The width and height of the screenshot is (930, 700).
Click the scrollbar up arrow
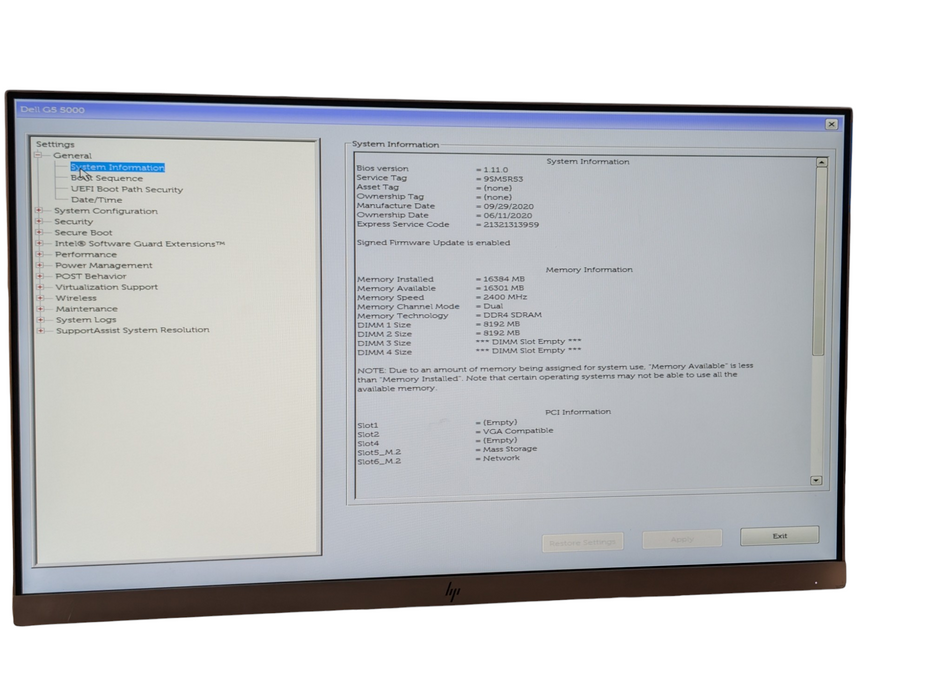[x=821, y=162]
